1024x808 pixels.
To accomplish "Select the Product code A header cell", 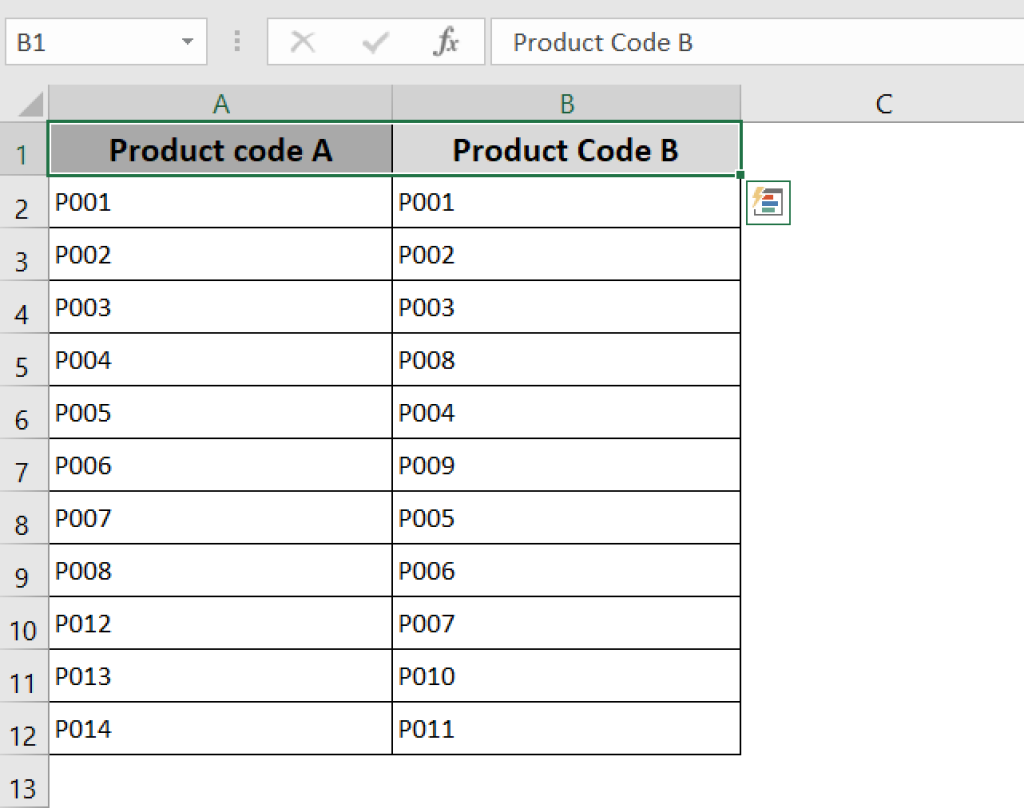I will 220,150.
